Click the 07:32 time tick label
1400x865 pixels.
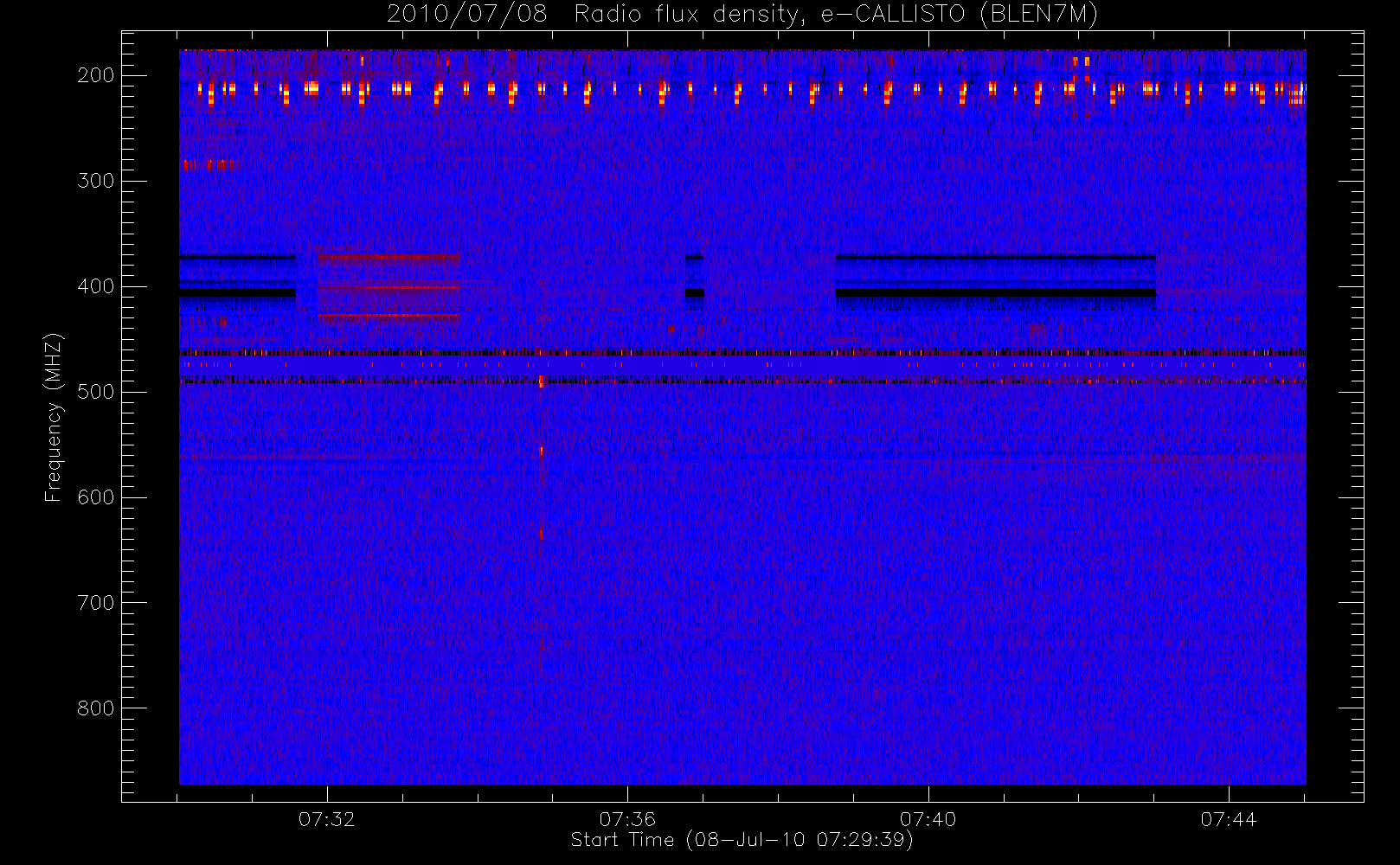[x=327, y=819]
